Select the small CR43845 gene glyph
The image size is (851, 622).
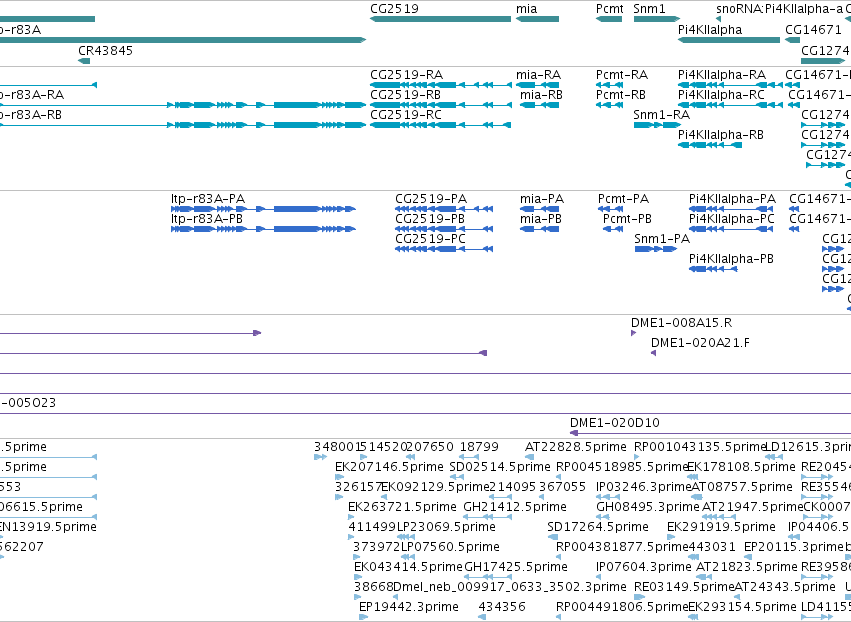[x=84, y=61]
